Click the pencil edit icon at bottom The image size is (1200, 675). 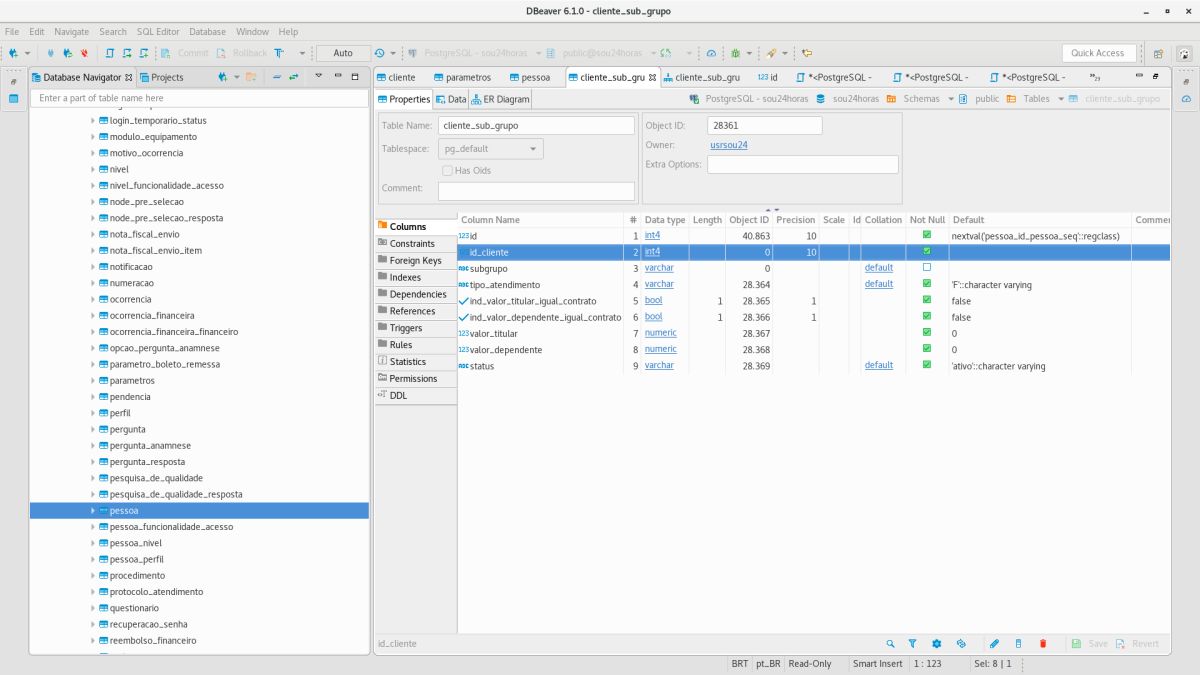pyautogui.click(x=994, y=644)
